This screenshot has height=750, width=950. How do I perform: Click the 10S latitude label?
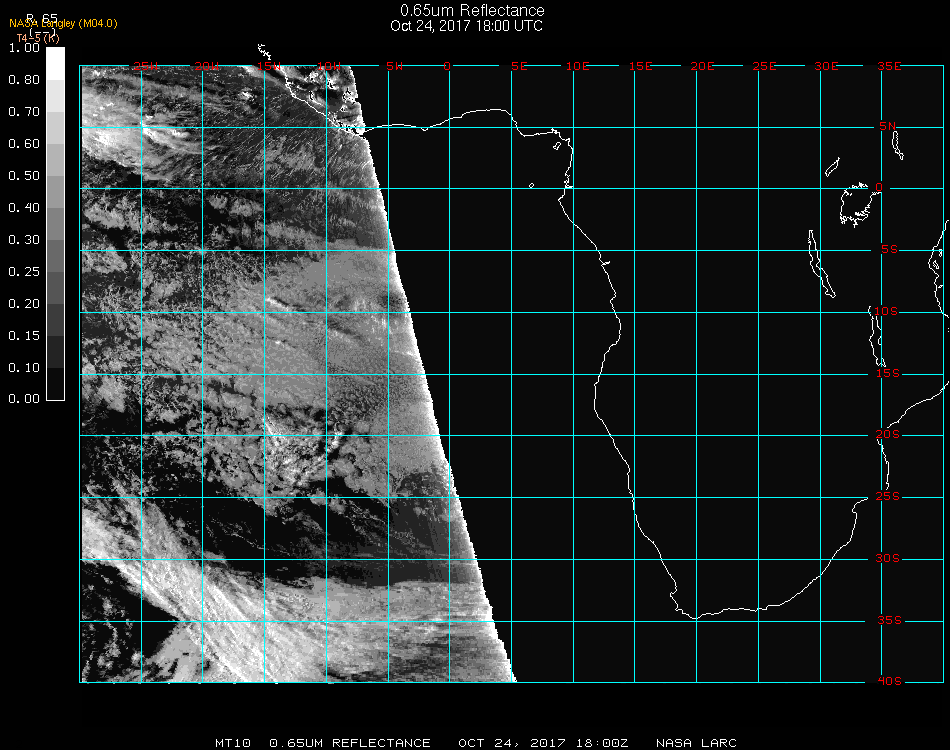[886, 311]
